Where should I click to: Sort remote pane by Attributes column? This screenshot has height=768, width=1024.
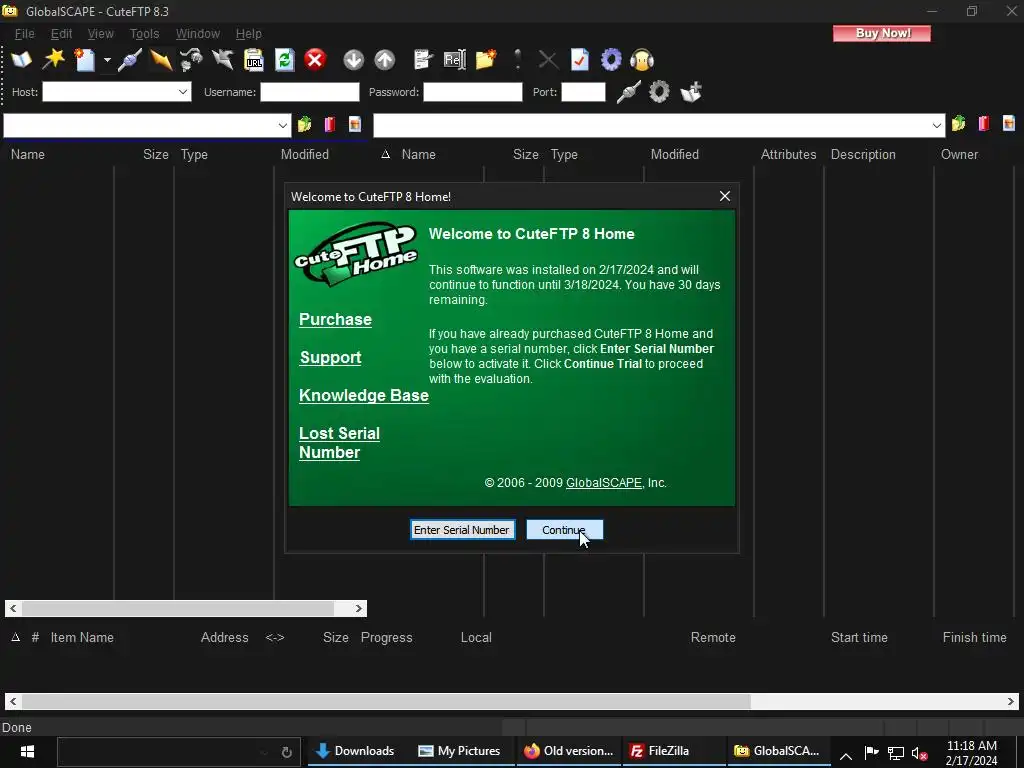(x=788, y=155)
